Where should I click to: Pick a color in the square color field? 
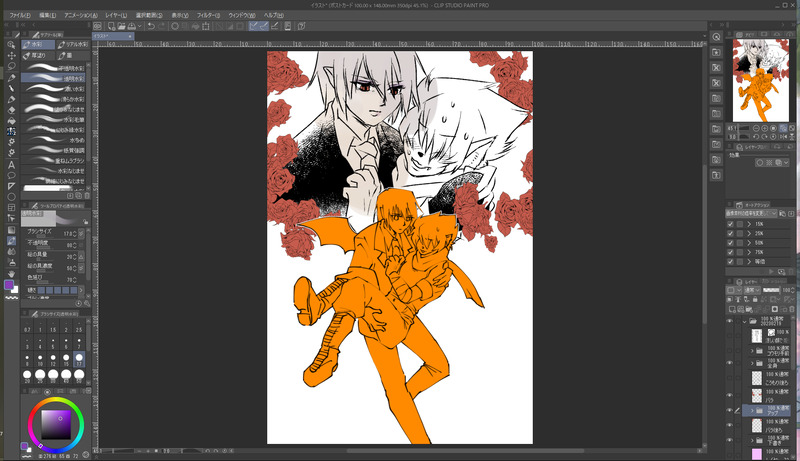pos(56,424)
